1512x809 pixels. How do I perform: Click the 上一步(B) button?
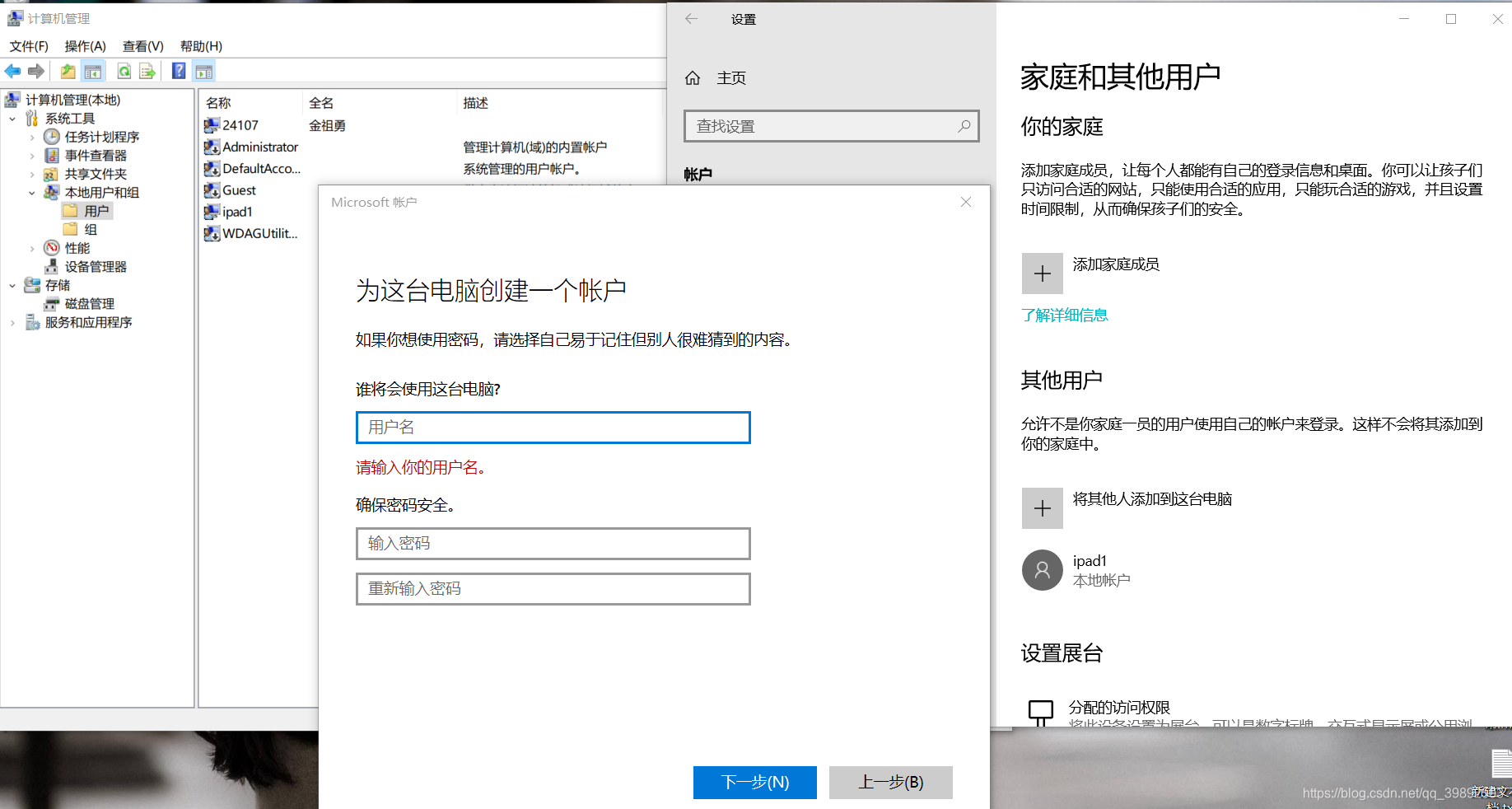[x=891, y=782]
